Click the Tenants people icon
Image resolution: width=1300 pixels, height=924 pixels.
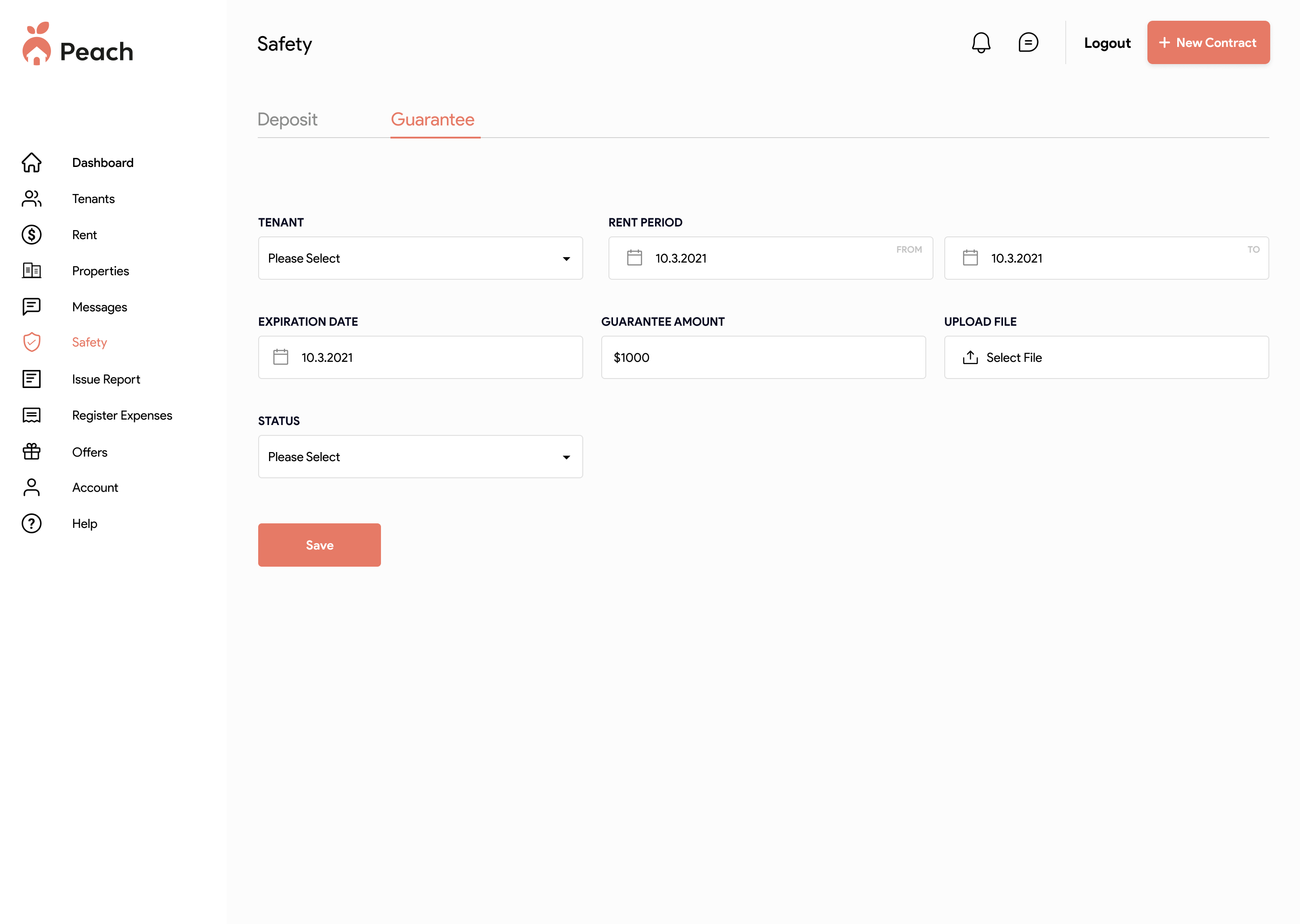click(31, 199)
